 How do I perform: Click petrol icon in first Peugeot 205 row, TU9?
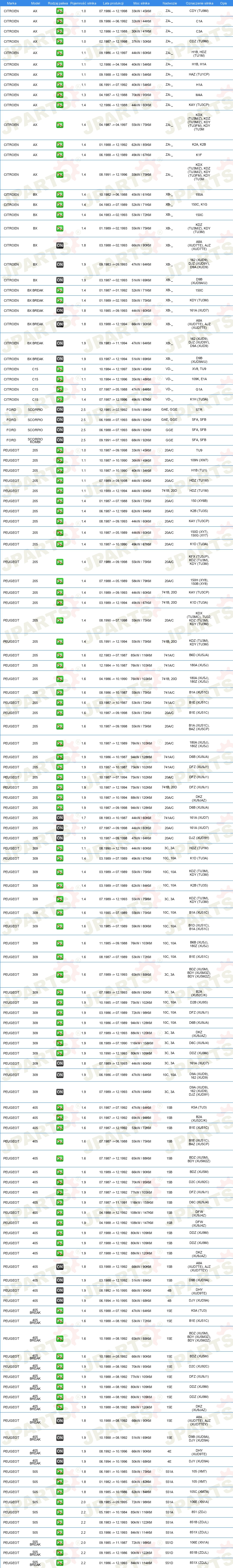pos(60,451)
